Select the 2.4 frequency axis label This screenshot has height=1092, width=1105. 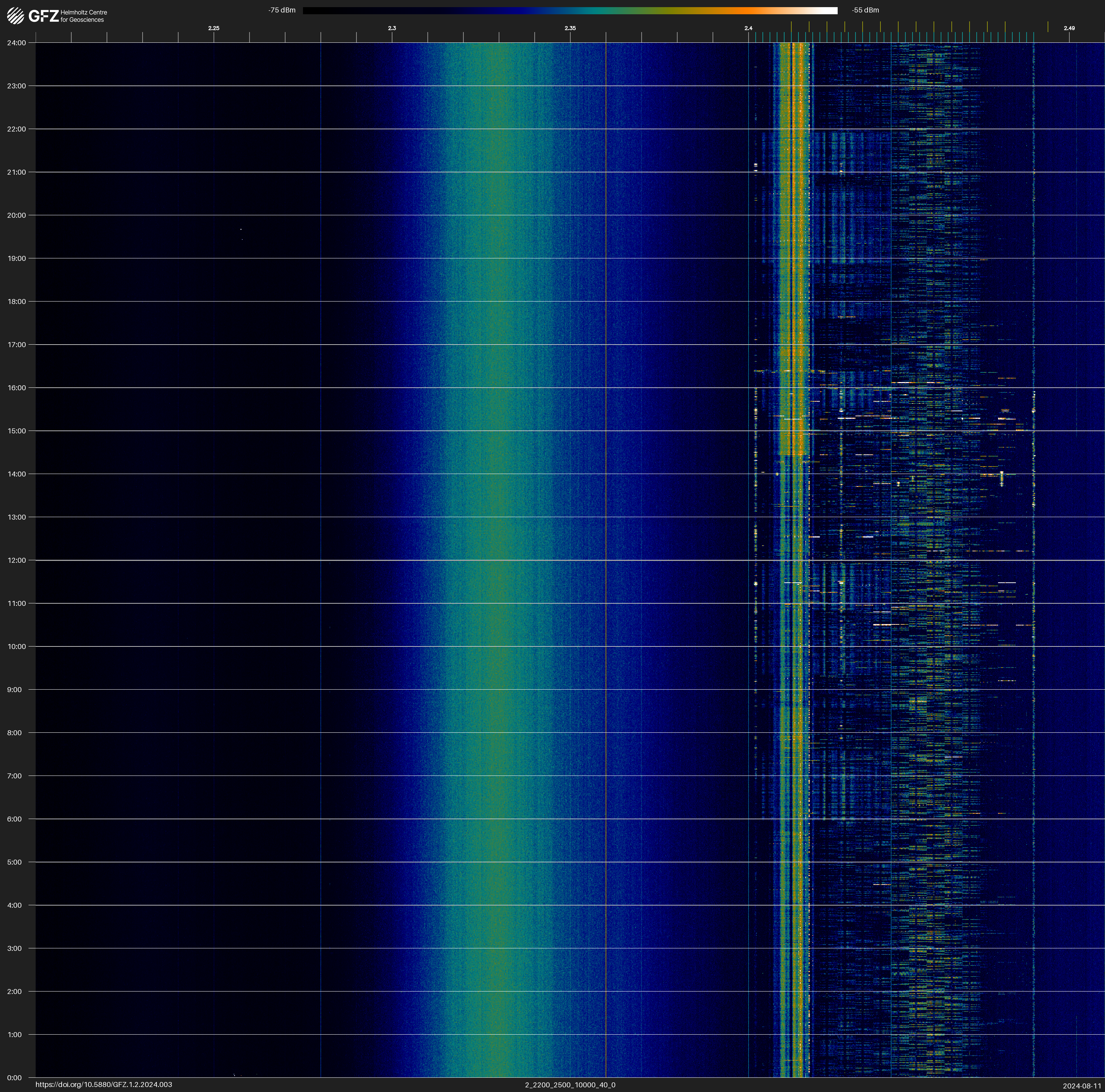pos(748,28)
